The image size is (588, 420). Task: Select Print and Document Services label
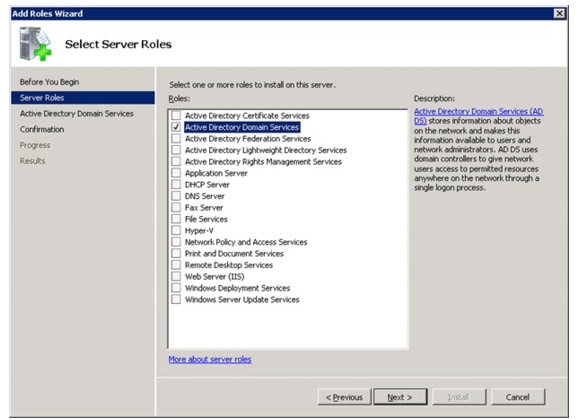[x=234, y=254]
